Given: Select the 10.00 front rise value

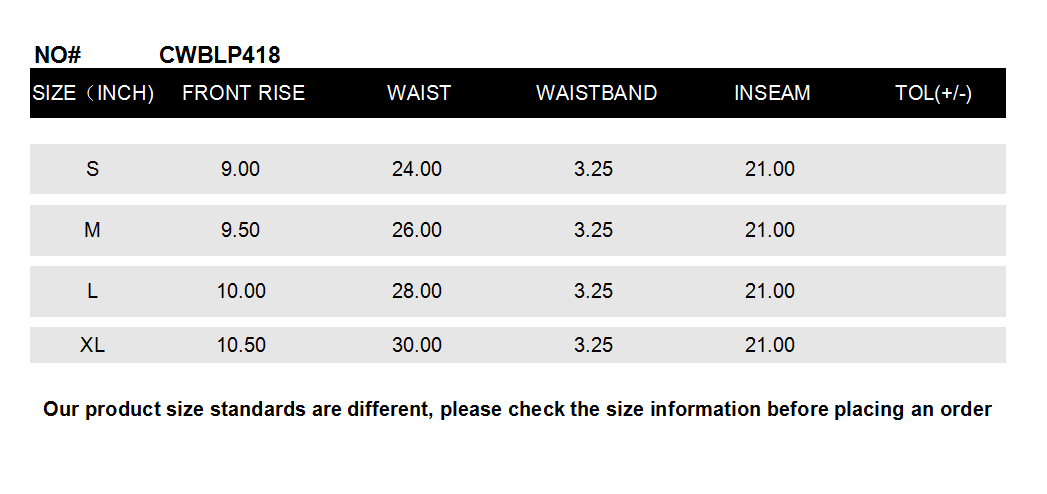Looking at the screenshot, I should [241, 291].
